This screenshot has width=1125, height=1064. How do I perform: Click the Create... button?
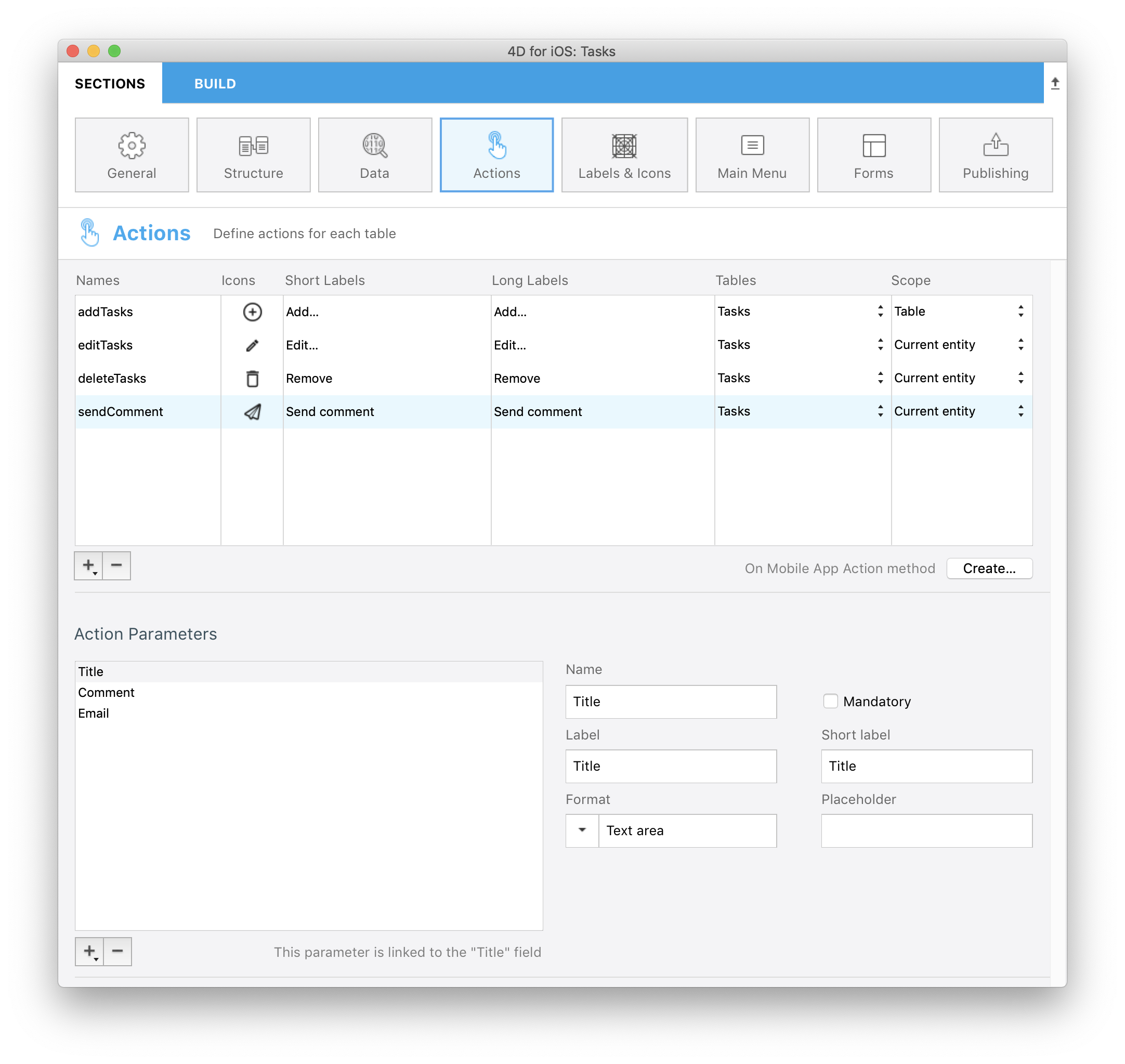coord(989,568)
